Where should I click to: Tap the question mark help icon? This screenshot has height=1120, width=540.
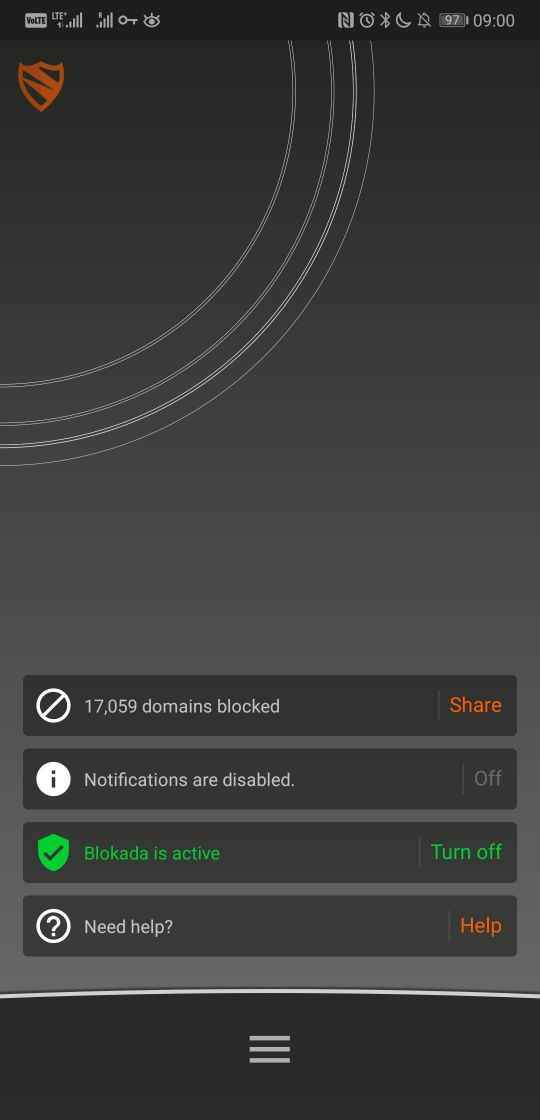[54, 926]
